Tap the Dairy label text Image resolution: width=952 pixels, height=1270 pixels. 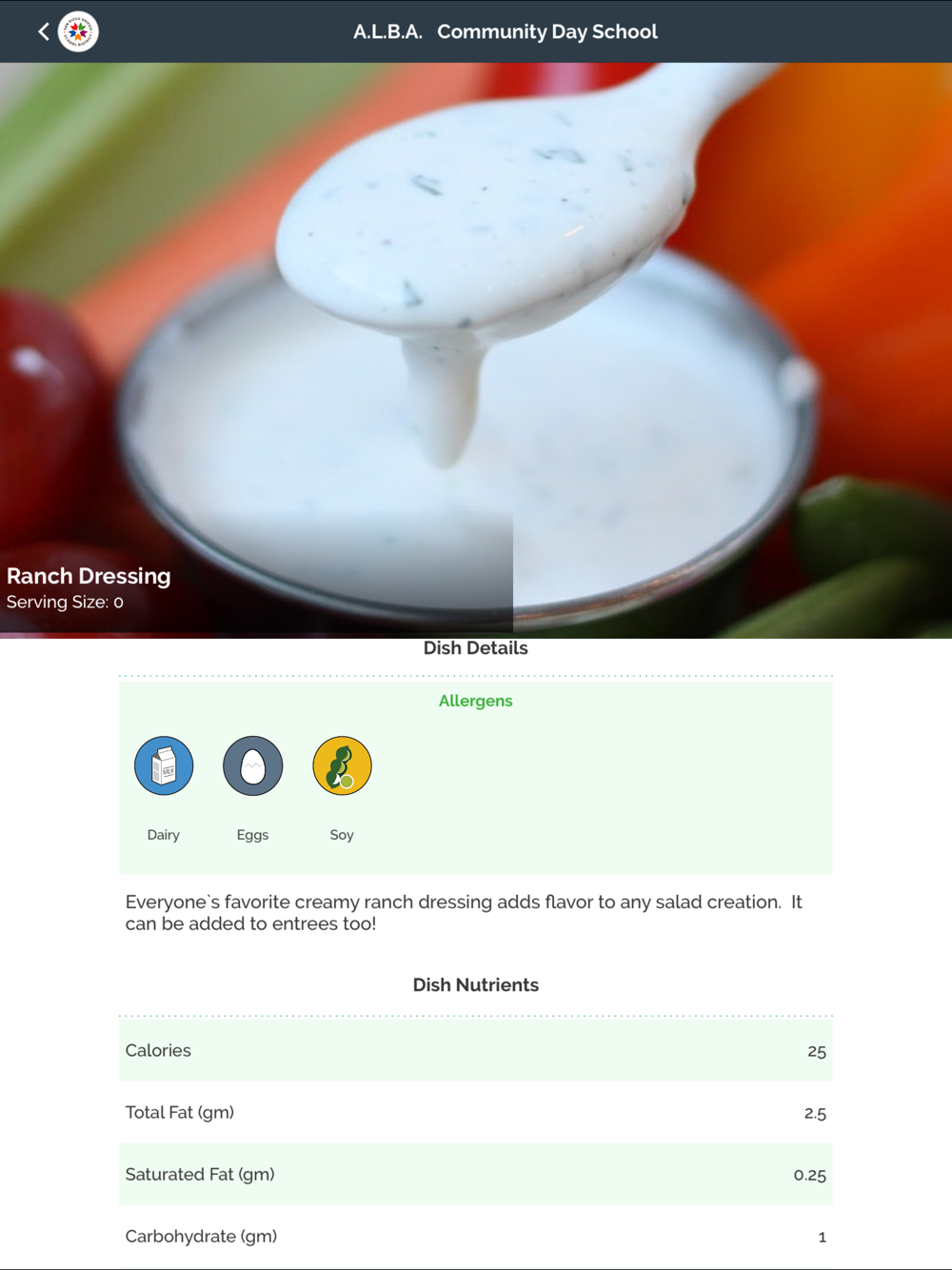(164, 835)
